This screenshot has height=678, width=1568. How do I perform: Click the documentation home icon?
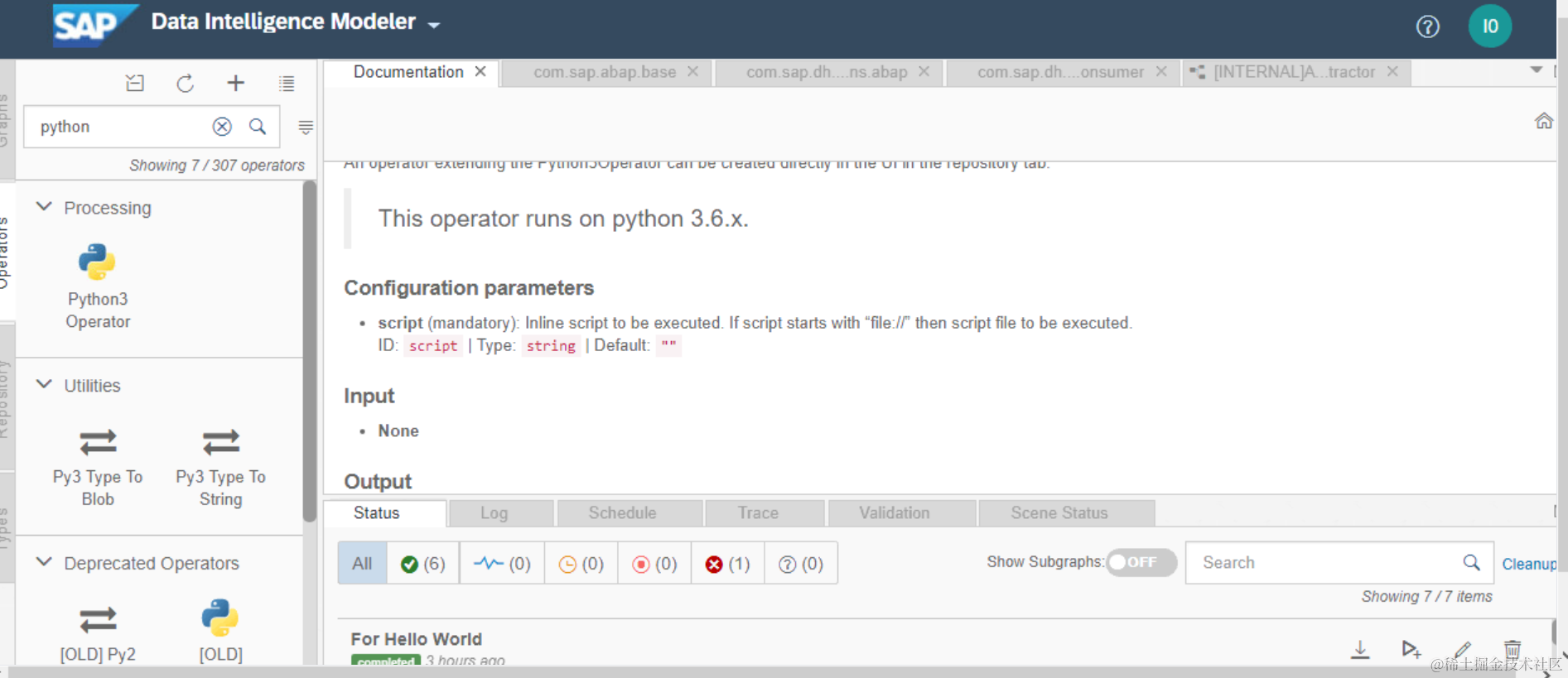click(1544, 121)
